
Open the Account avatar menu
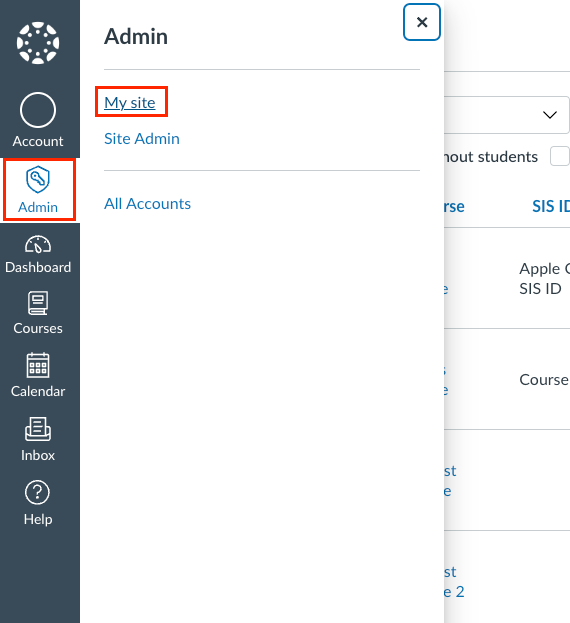click(x=38, y=110)
